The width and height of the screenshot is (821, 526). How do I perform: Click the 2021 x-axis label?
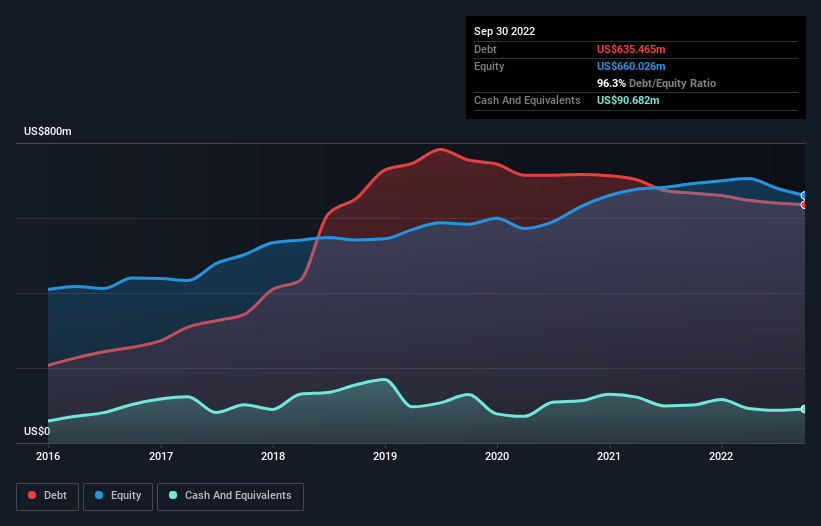[x=609, y=456]
